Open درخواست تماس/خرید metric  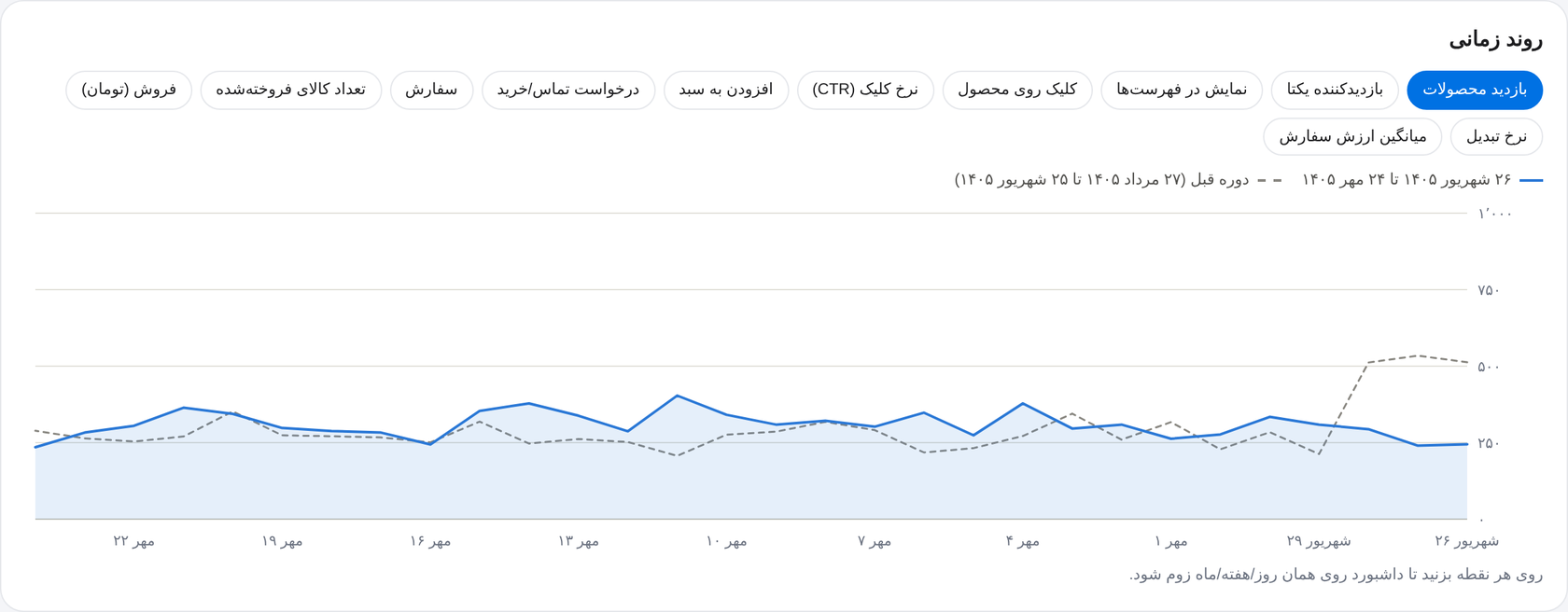pyautogui.click(x=568, y=90)
